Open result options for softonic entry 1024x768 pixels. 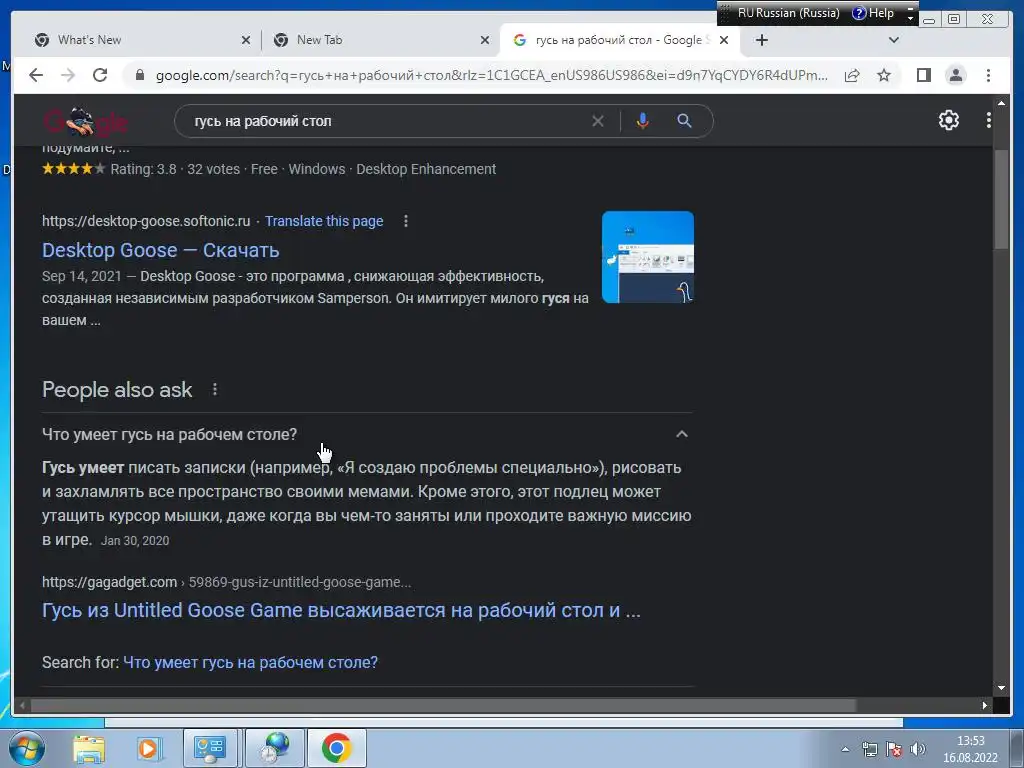pos(406,221)
